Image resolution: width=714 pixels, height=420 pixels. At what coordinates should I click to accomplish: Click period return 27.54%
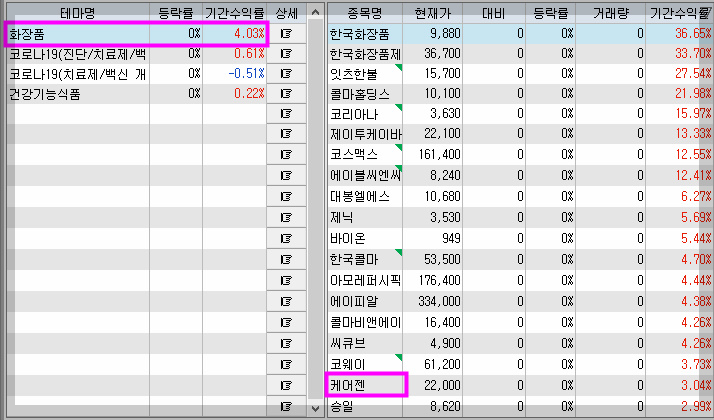pyautogui.click(x=693, y=74)
